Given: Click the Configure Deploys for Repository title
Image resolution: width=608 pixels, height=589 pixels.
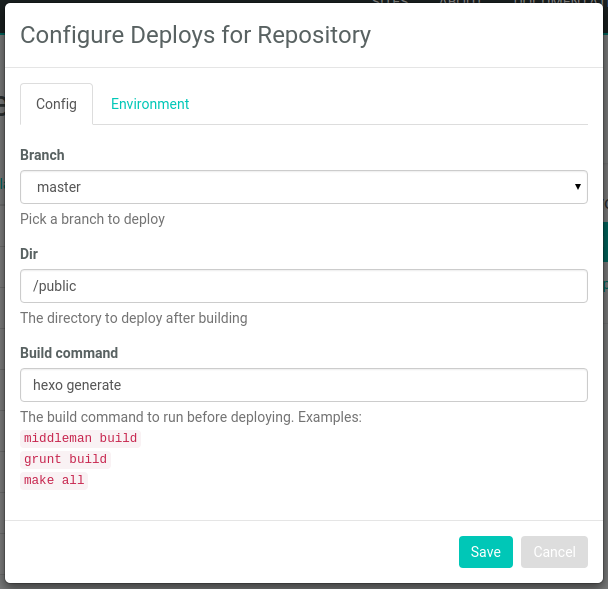Looking at the screenshot, I should coord(195,35).
